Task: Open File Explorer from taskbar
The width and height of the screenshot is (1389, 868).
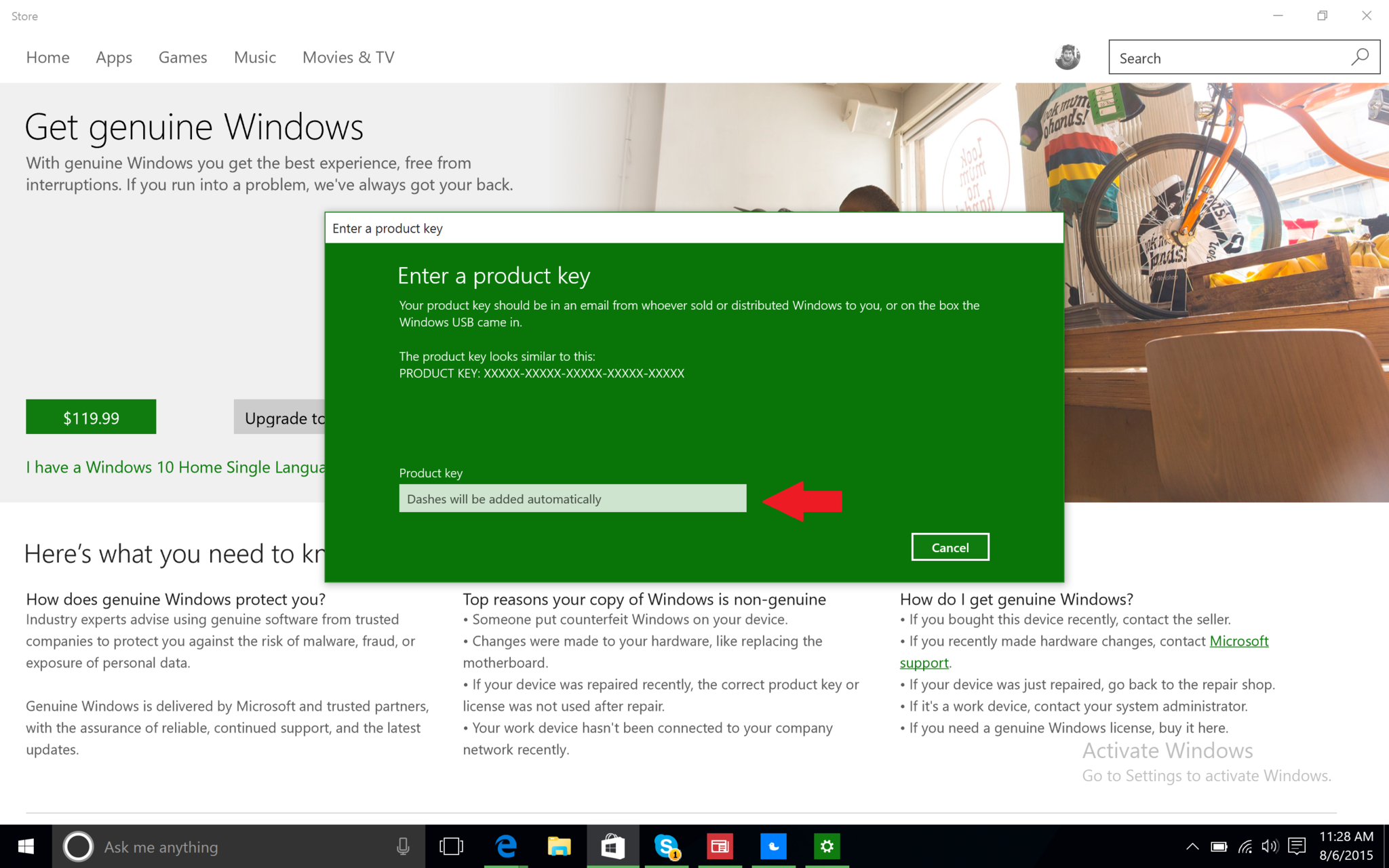Action: [559, 846]
